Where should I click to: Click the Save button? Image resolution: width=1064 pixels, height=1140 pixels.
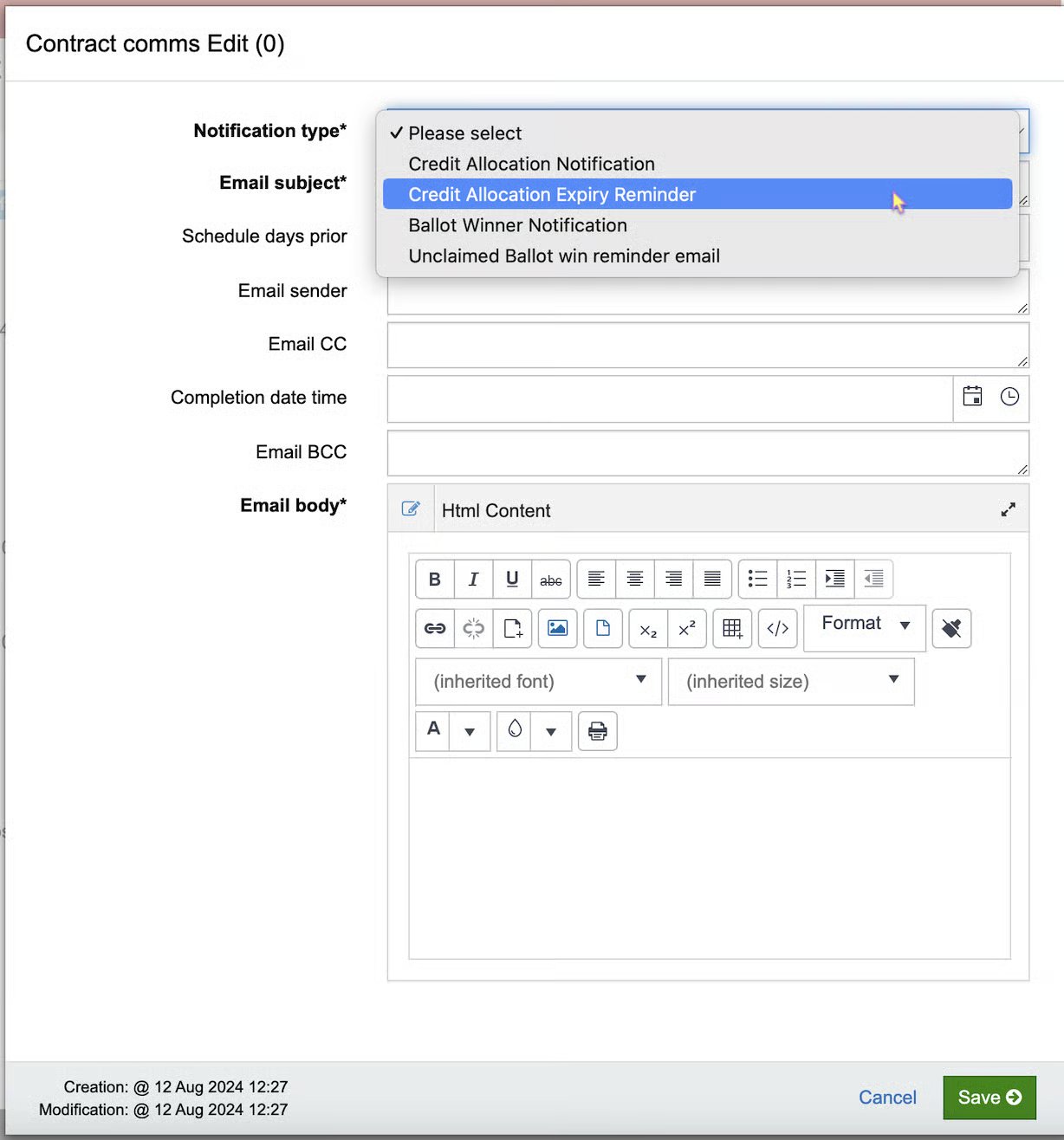(x=989, y=1098)
